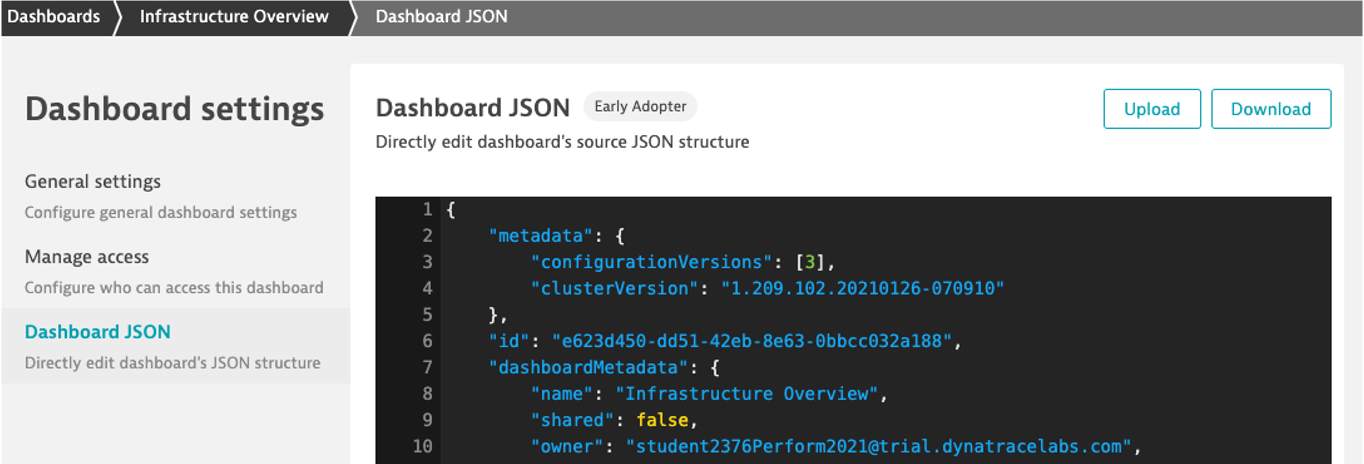Click the Dashboard JSON panel title
Image resolution: width=1364 pixels, height=464 pixels.
pos(473,107)
